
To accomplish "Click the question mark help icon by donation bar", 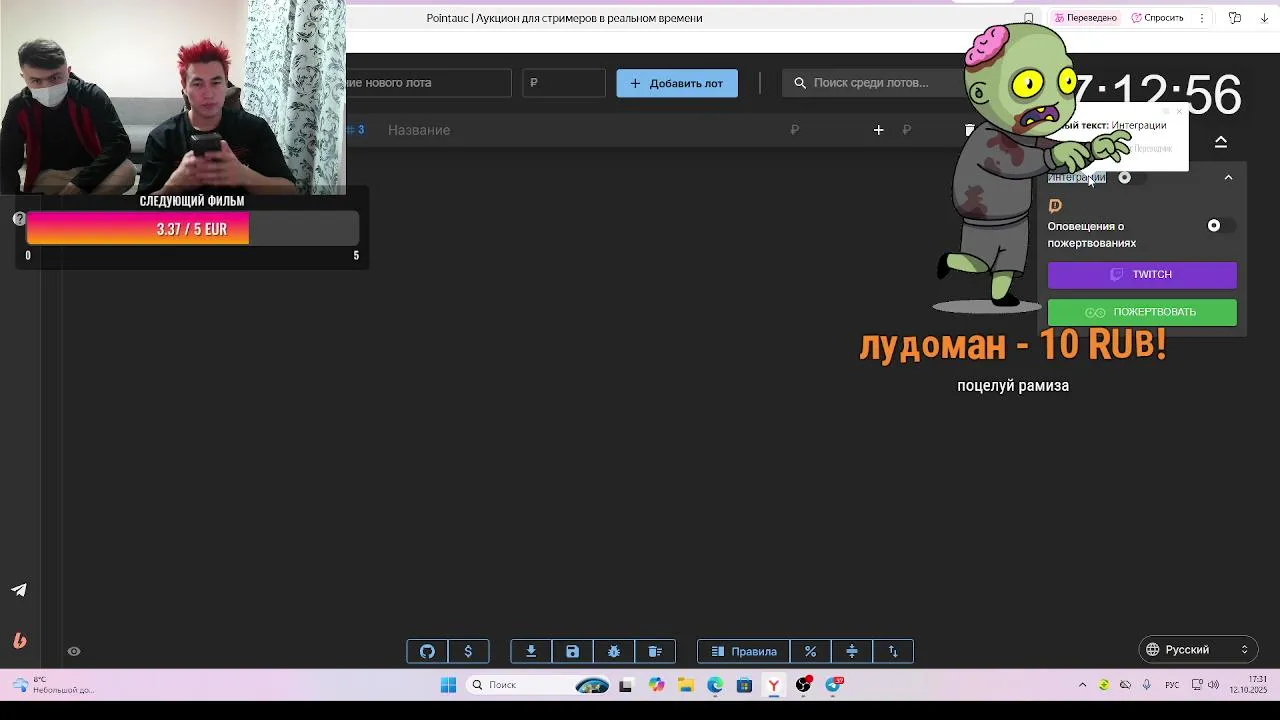I will 19,218.
